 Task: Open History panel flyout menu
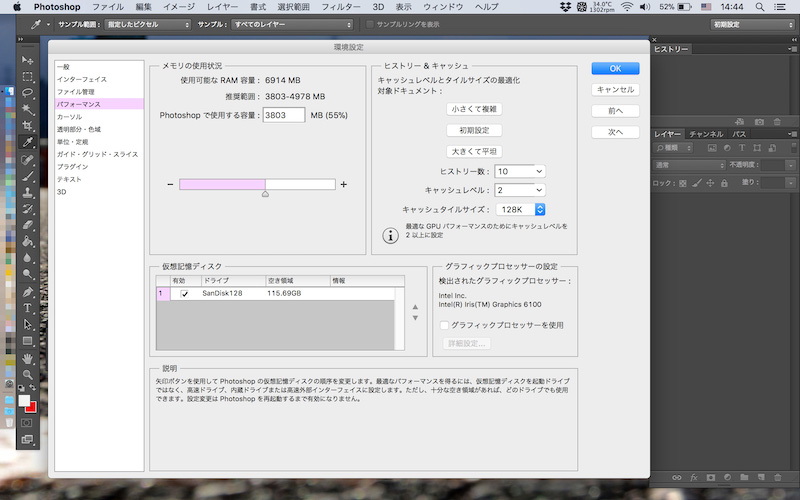click(792, 49)
